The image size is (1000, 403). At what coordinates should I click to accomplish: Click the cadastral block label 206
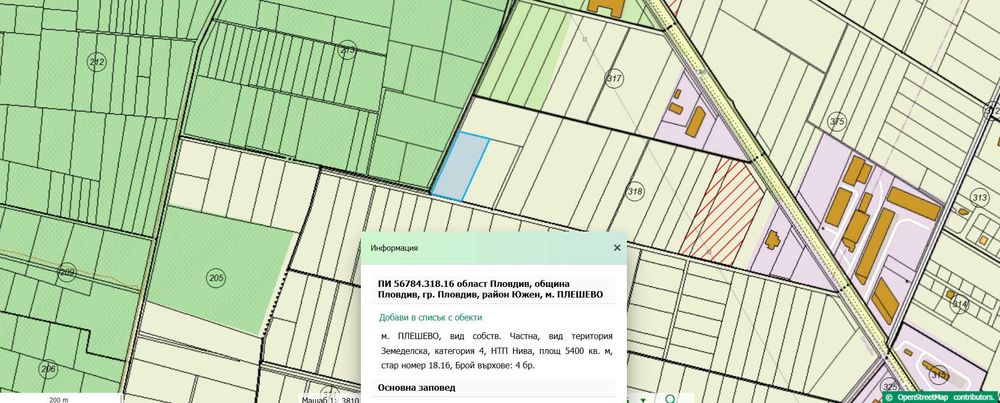click(x=48, y=368)
